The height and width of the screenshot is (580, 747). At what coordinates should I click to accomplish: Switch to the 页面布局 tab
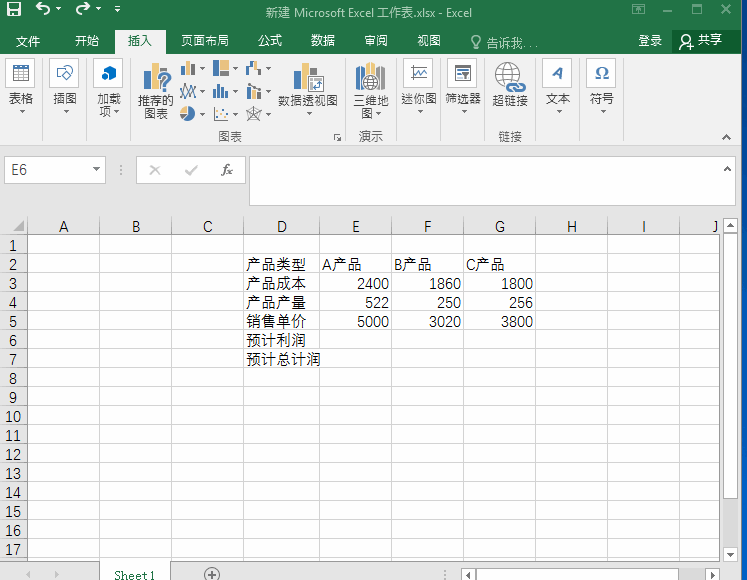click(204, 41)
